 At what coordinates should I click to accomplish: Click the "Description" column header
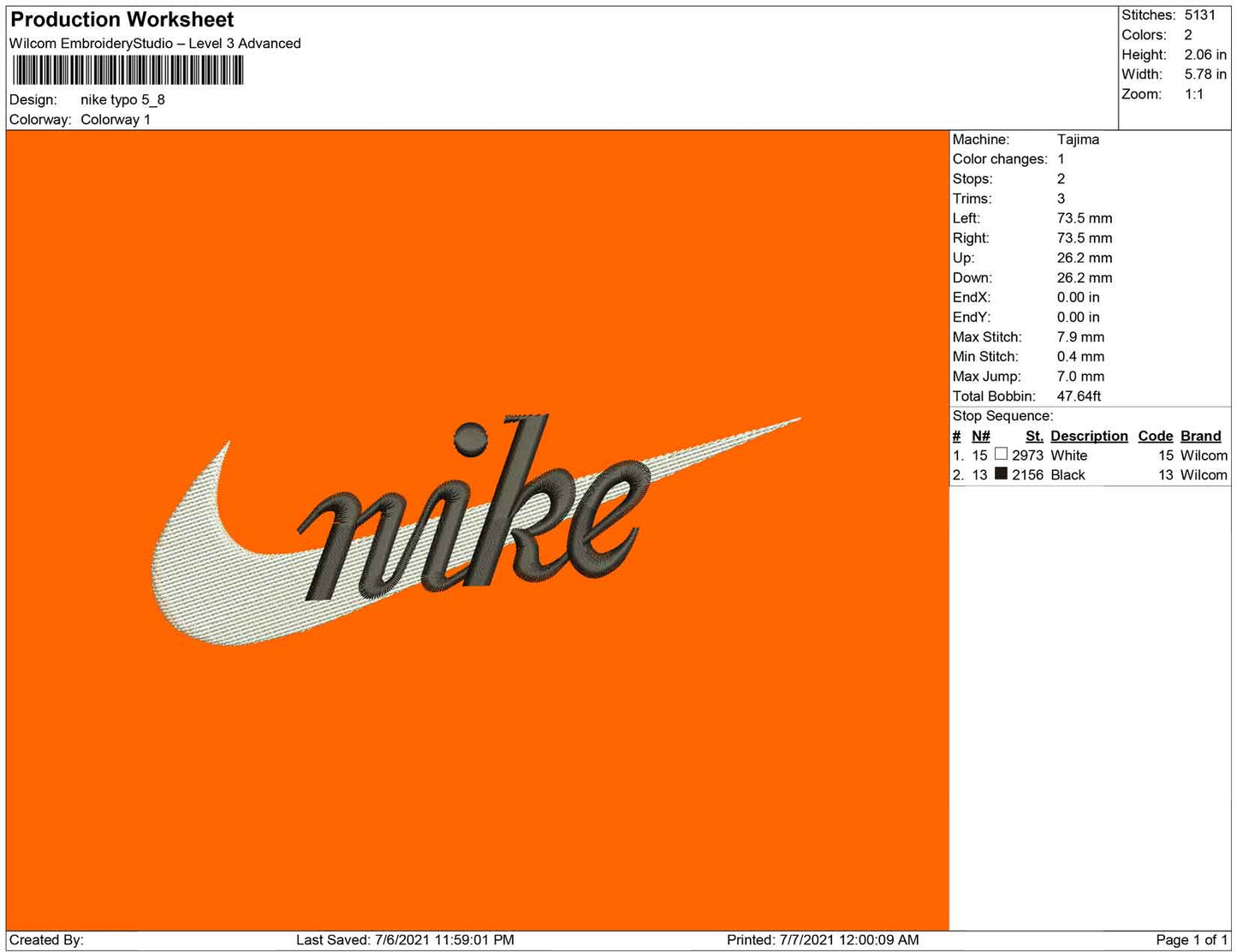(1089, 436)
